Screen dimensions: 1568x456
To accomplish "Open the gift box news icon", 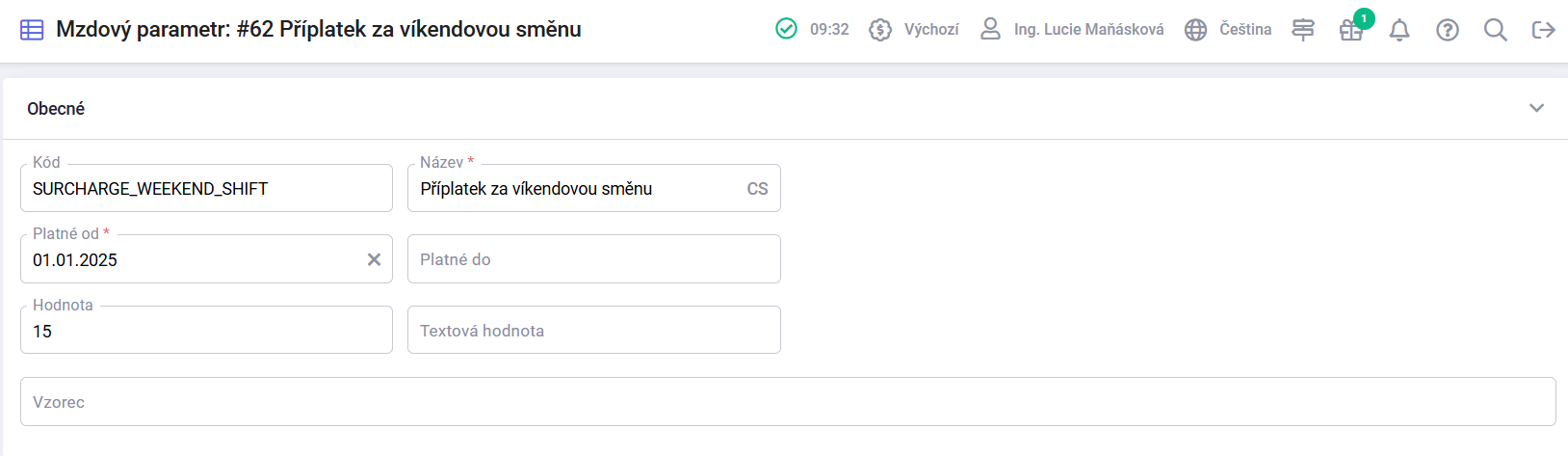I will [x=1351, y=30].
